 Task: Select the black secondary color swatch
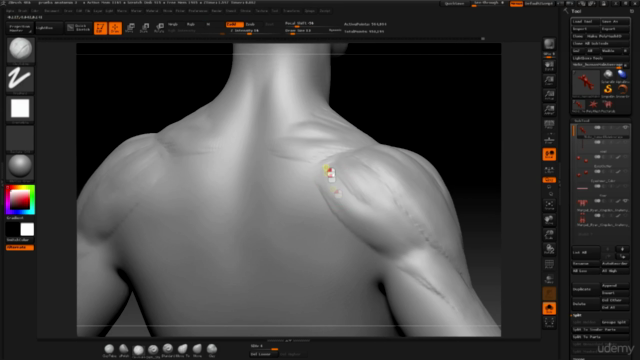(13, 229)
